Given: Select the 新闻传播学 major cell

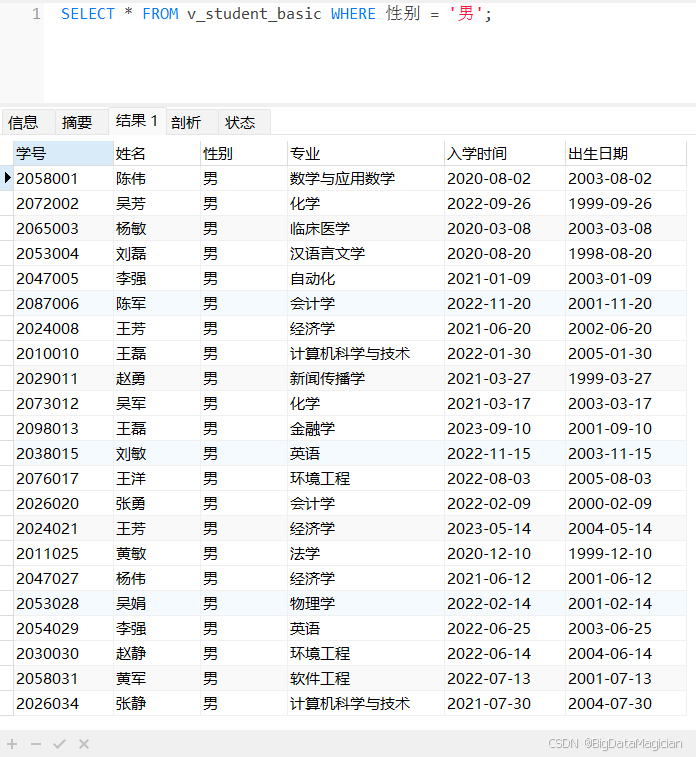Looking at the screenshot, I should pos(365,378).
